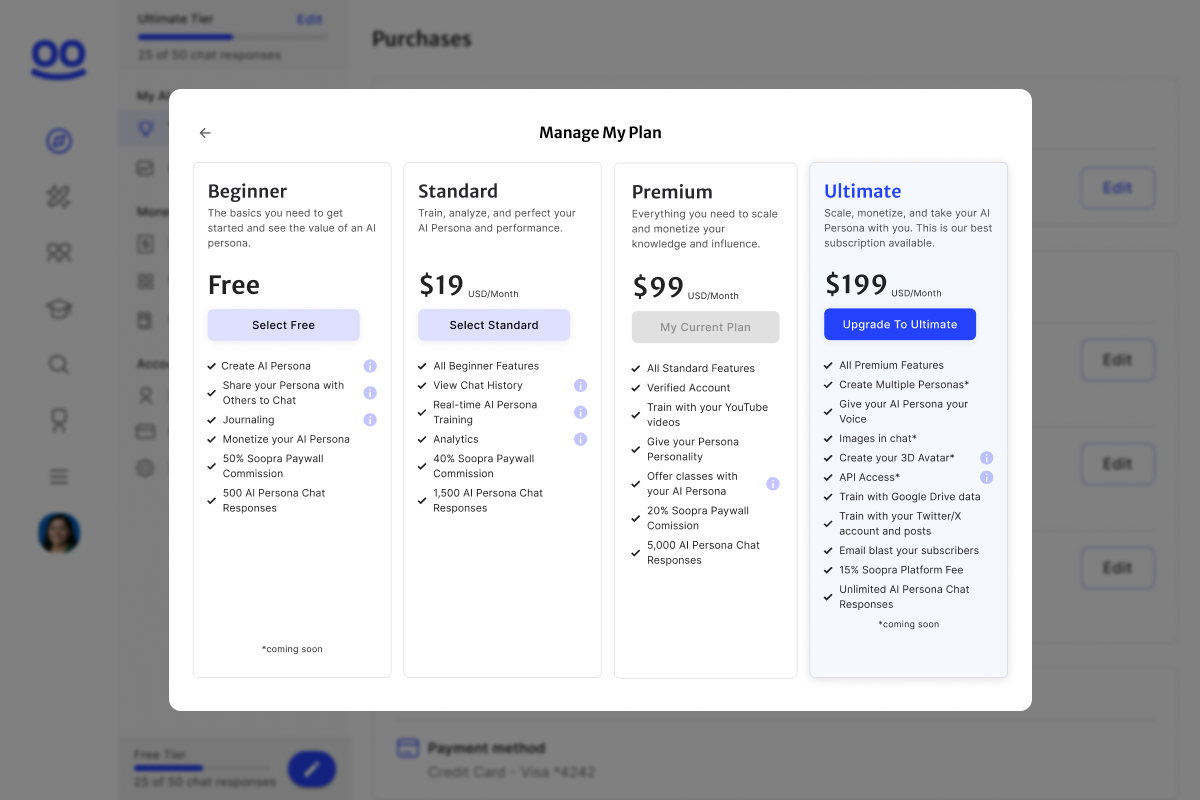This screenshot has width=1200, height=800.
Task: Open the community people icon
Action: (x=59, y=253)
